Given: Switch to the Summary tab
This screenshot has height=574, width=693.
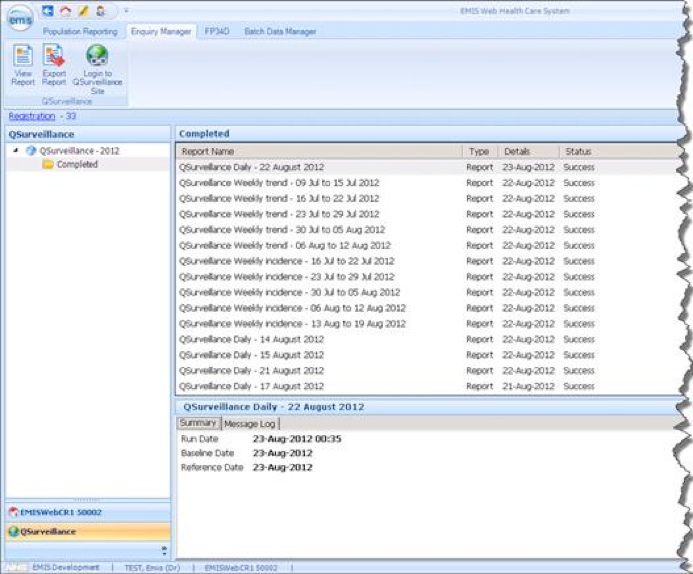Looking at the screenshot, I should (x=198, y=423).
